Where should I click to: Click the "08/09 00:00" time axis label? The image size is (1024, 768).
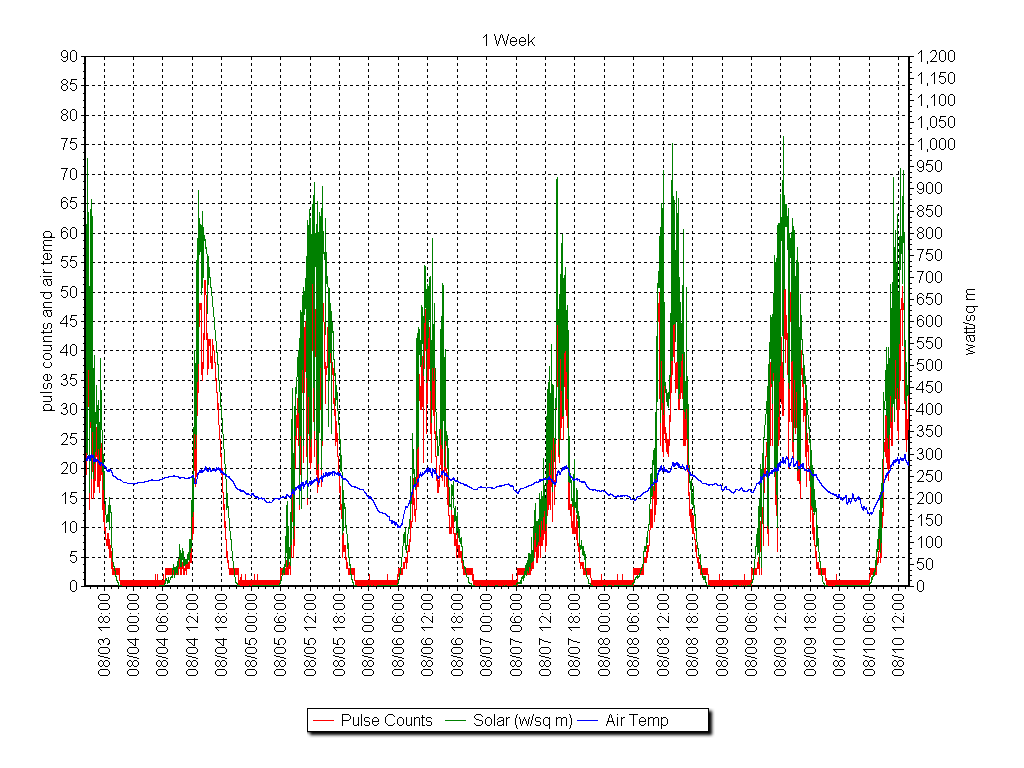[722, 635]
